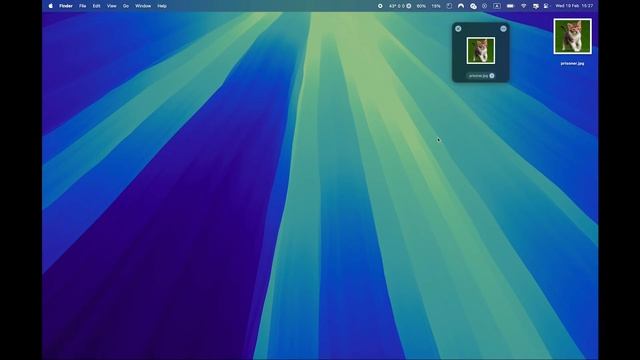Open the Help menu
The height and width of the screenshot is (360, 640).
click(x=162, y=6)
